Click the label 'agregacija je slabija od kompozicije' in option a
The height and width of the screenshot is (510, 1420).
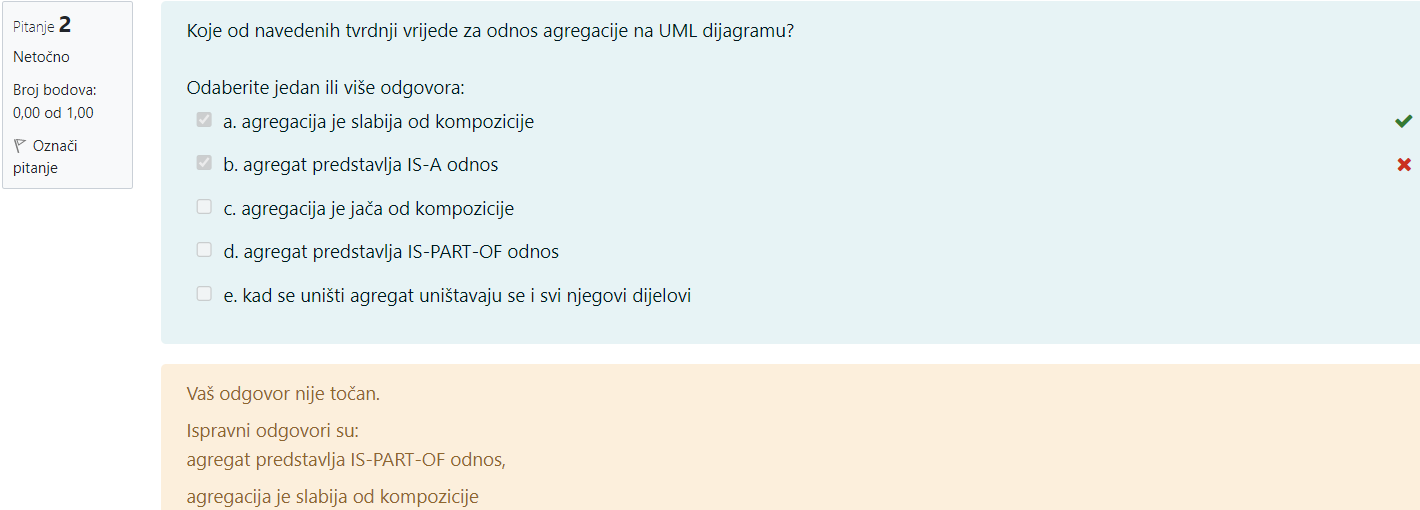[x=388, y=122]
